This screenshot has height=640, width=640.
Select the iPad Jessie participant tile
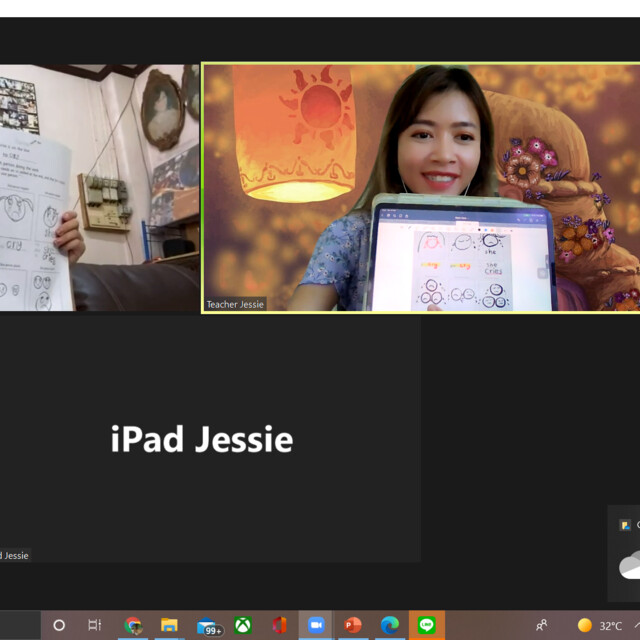[x=210, y=438]
